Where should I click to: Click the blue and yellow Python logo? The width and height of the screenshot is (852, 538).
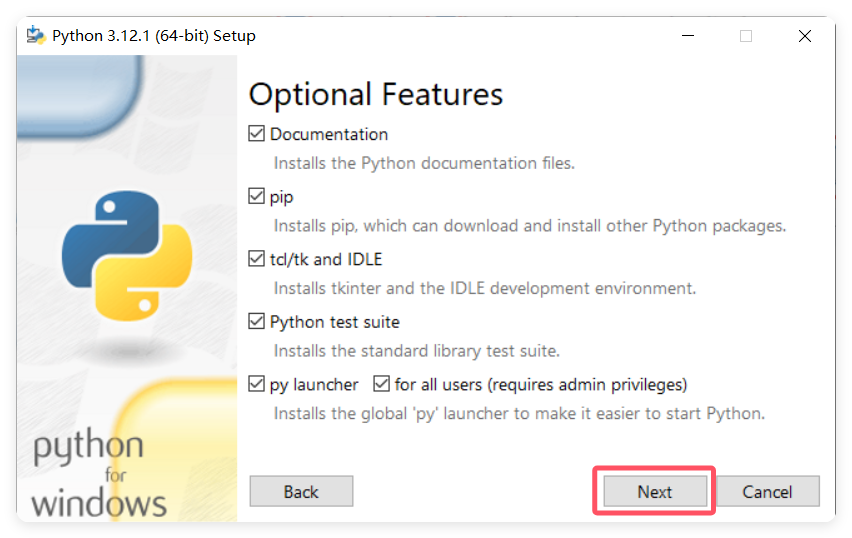pos(127,255)
